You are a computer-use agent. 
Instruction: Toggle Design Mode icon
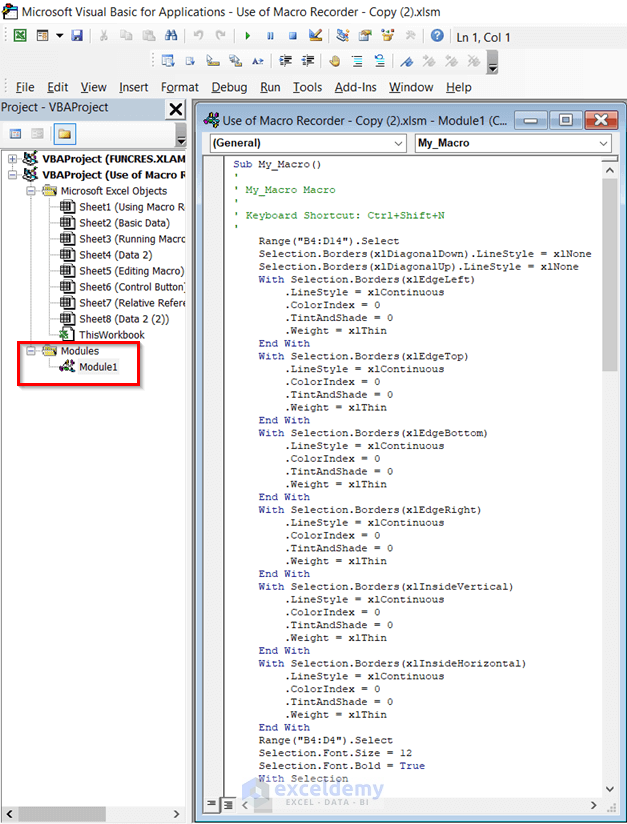pyautogui.click(x=315, y=36)
